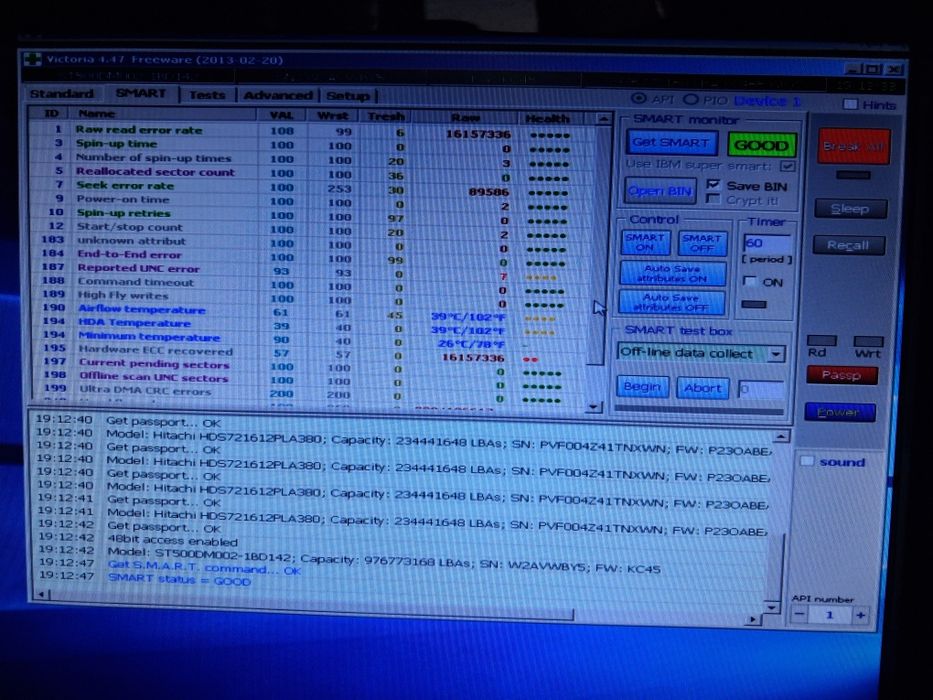933x700 pixels.
Task: Click the Begin test button
Action: (643, 387)
